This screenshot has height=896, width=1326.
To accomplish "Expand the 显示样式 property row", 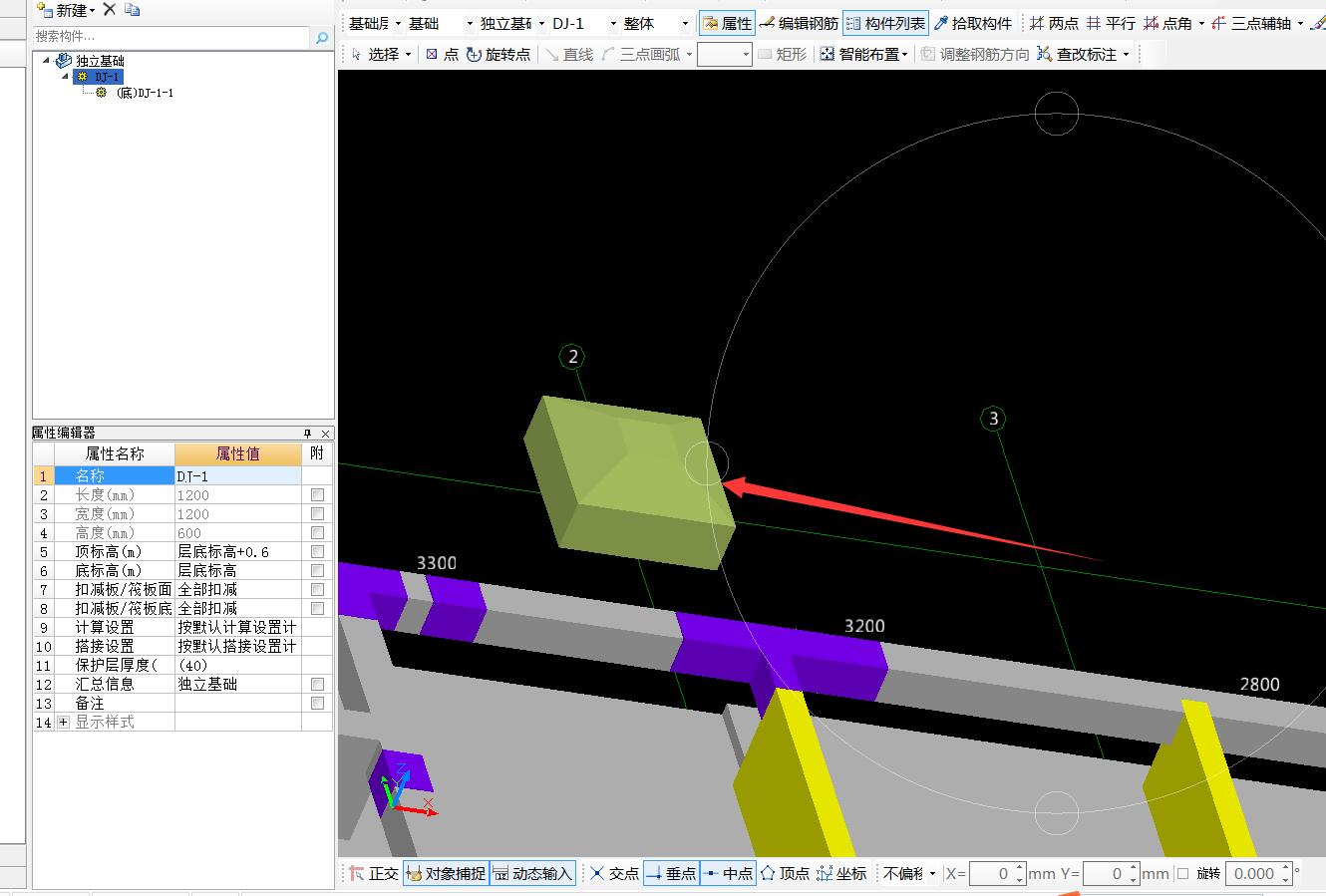I will [64, 722].
